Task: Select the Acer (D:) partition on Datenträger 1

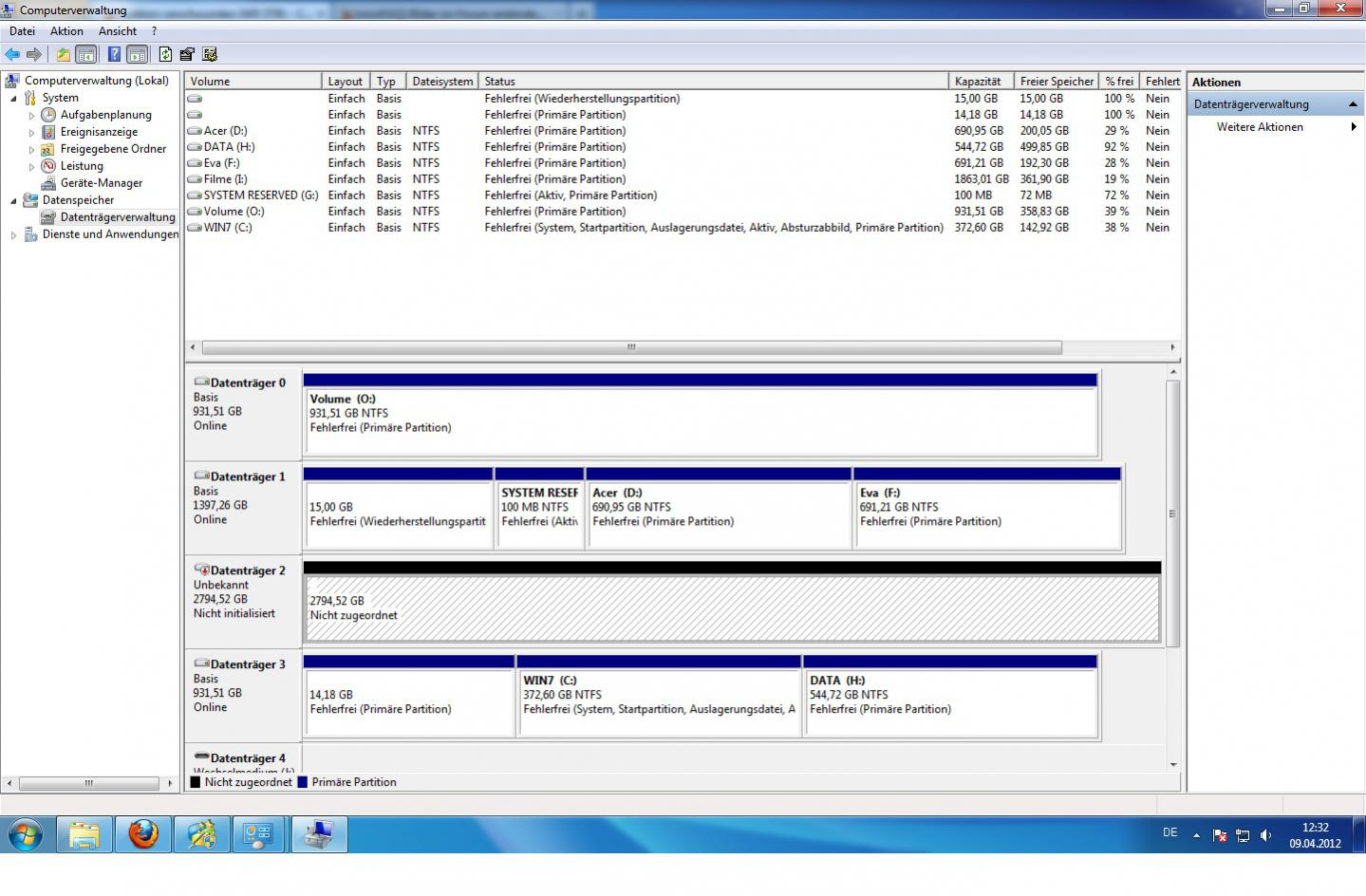Action: pyautogui.click(x=719, y=508)
